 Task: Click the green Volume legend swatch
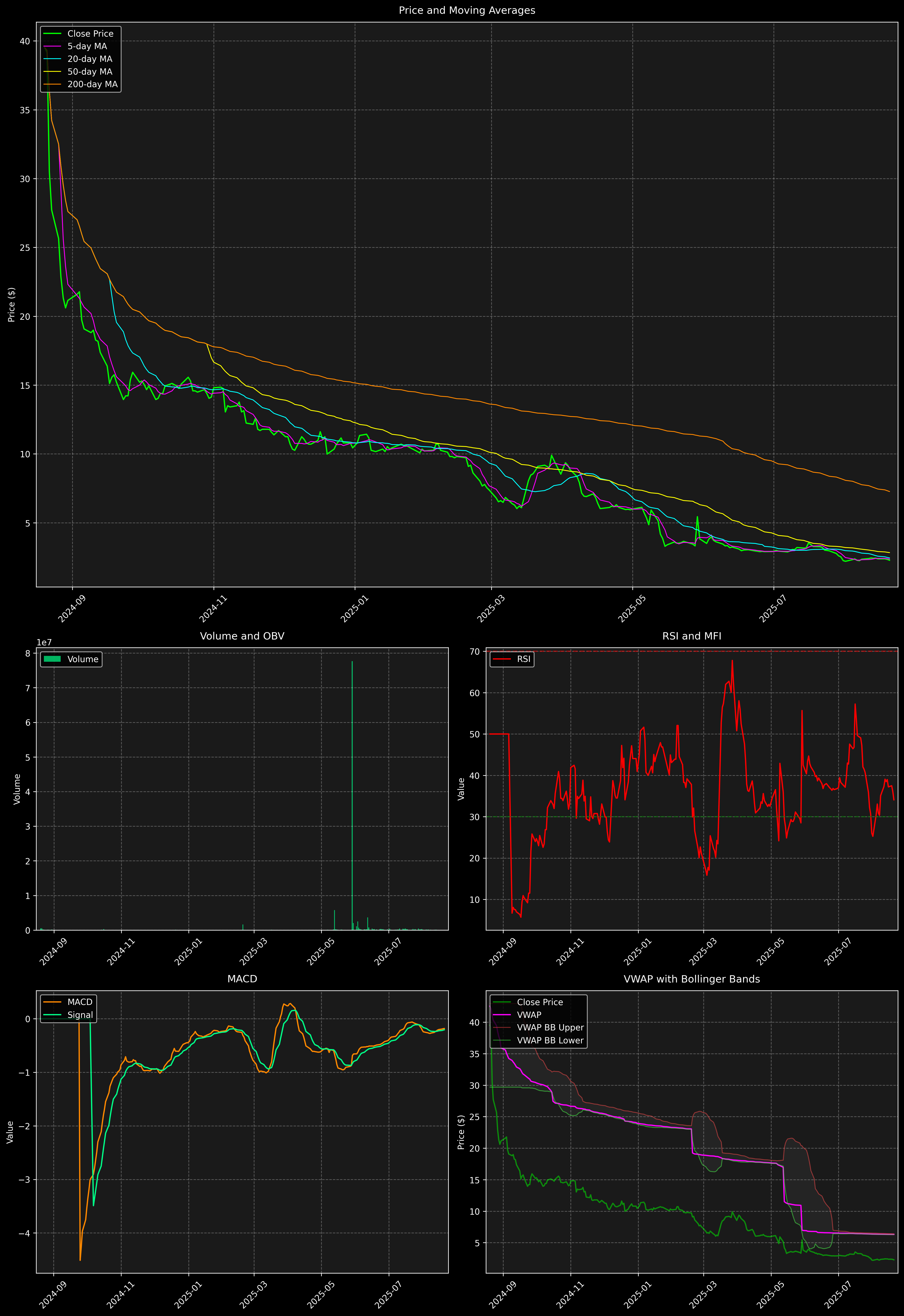click(x=52, y=659)
